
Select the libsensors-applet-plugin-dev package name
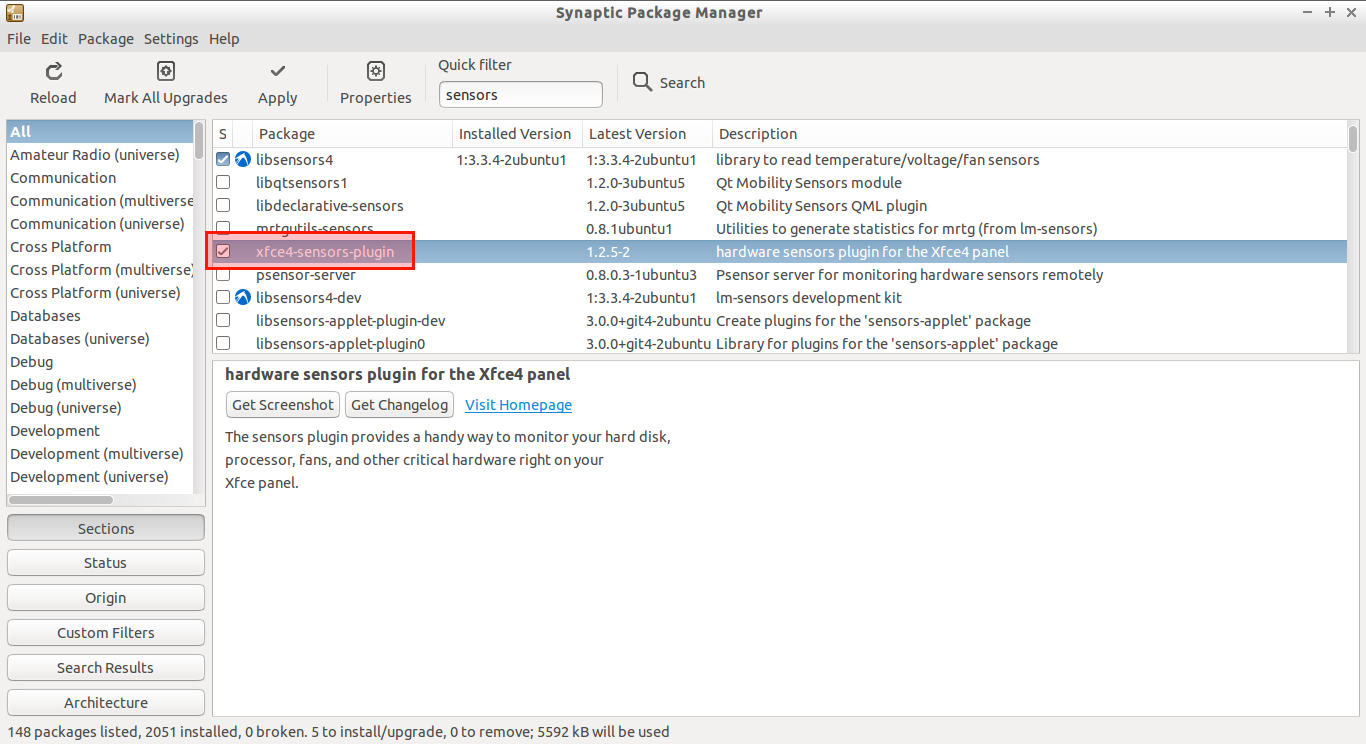pyautogui.click(x=351, y=321)
